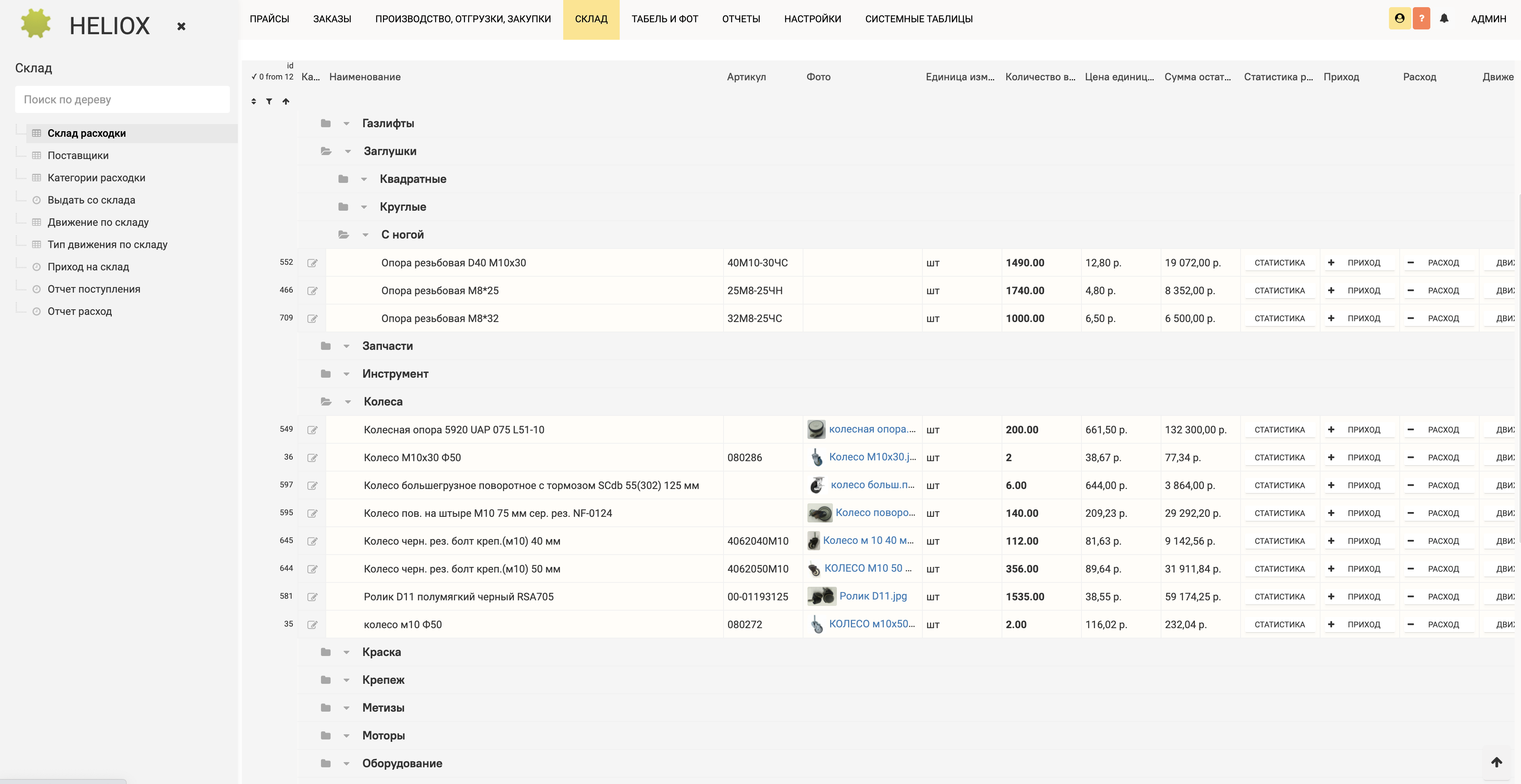Open thumbnail of Колесо поворо... photo
Viewport: 1521px width, 784px height.
pos(819,513)
